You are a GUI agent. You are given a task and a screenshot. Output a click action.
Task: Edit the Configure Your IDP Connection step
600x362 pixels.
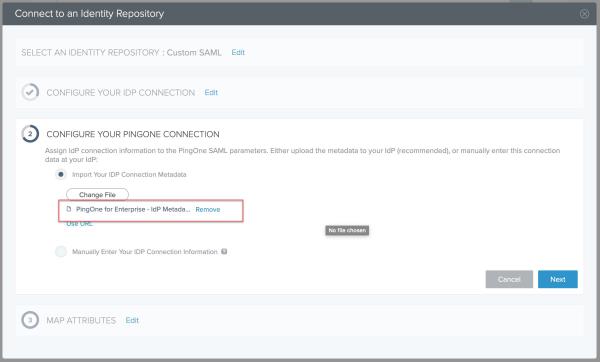tap(211, 93)
